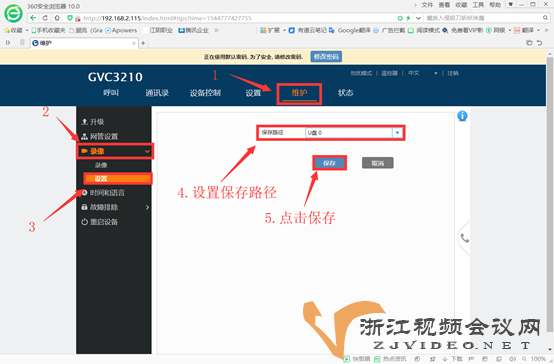The height and width of the screenshot is (364, 554).
Task: Switch to the 维护 tab
Action: (x=299, y=93)
